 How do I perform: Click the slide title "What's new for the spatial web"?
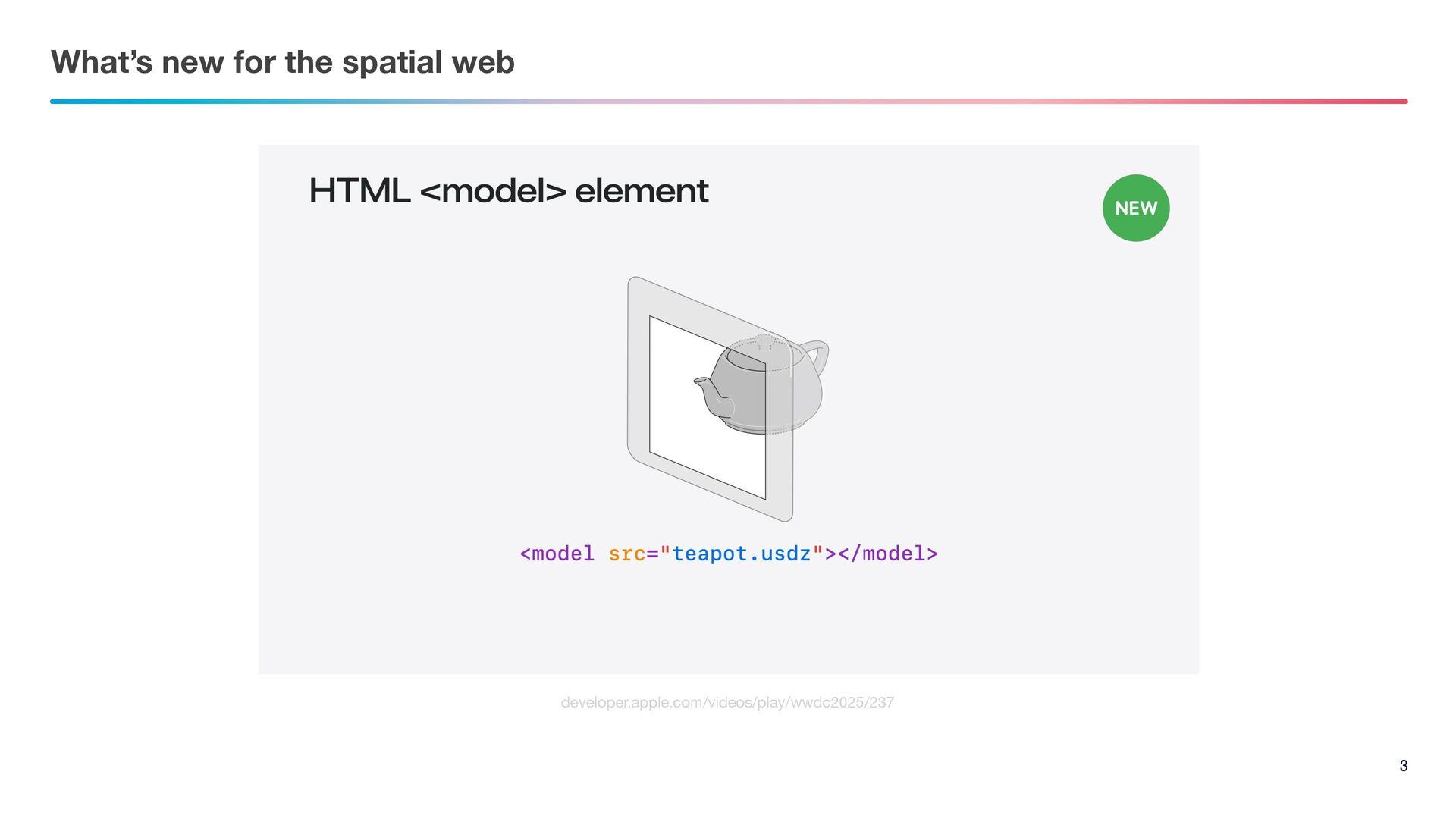pyautogui.click(x=282, y=62)
